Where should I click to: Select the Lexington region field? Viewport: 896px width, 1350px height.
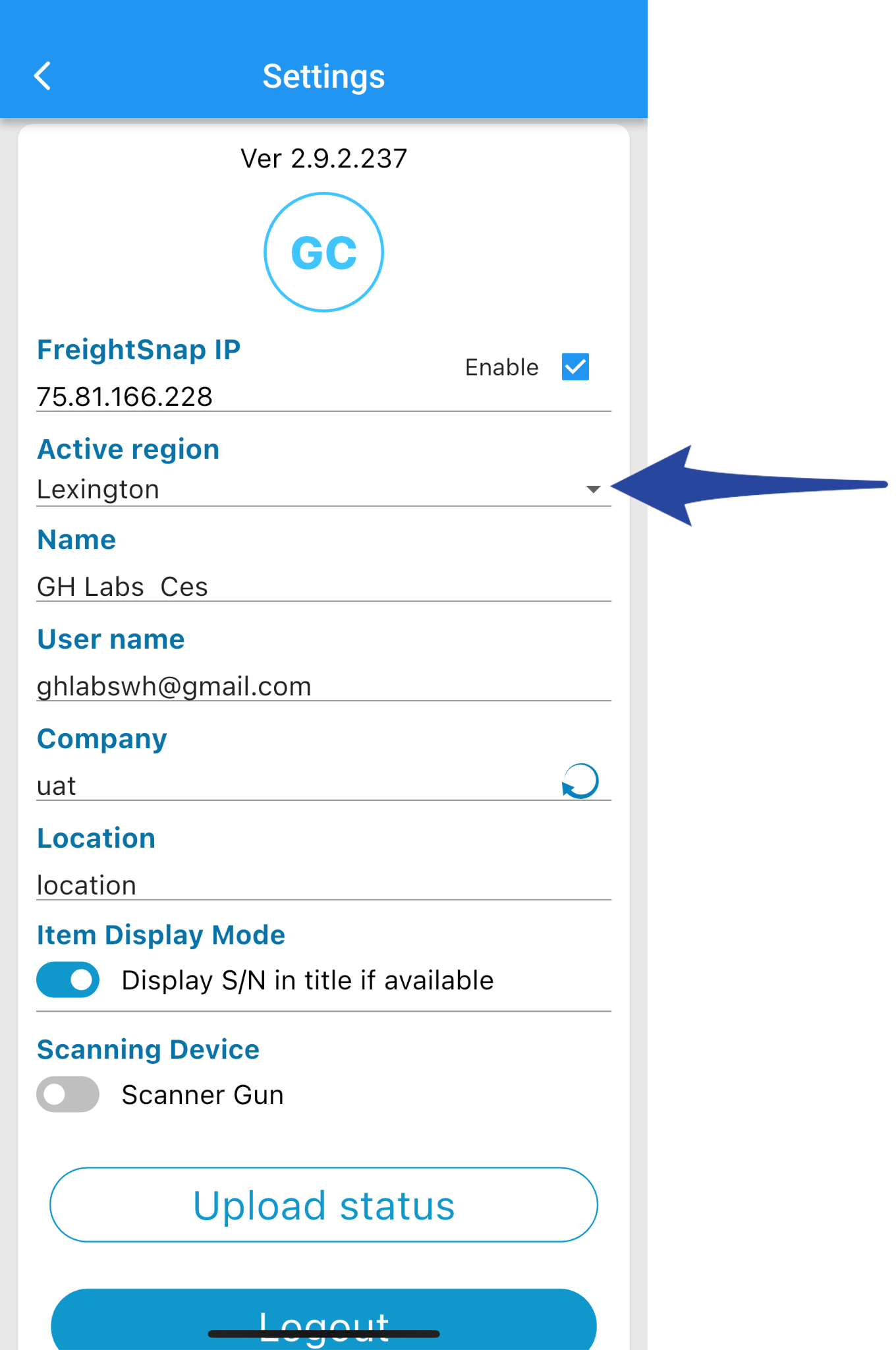tap(296, 490)
